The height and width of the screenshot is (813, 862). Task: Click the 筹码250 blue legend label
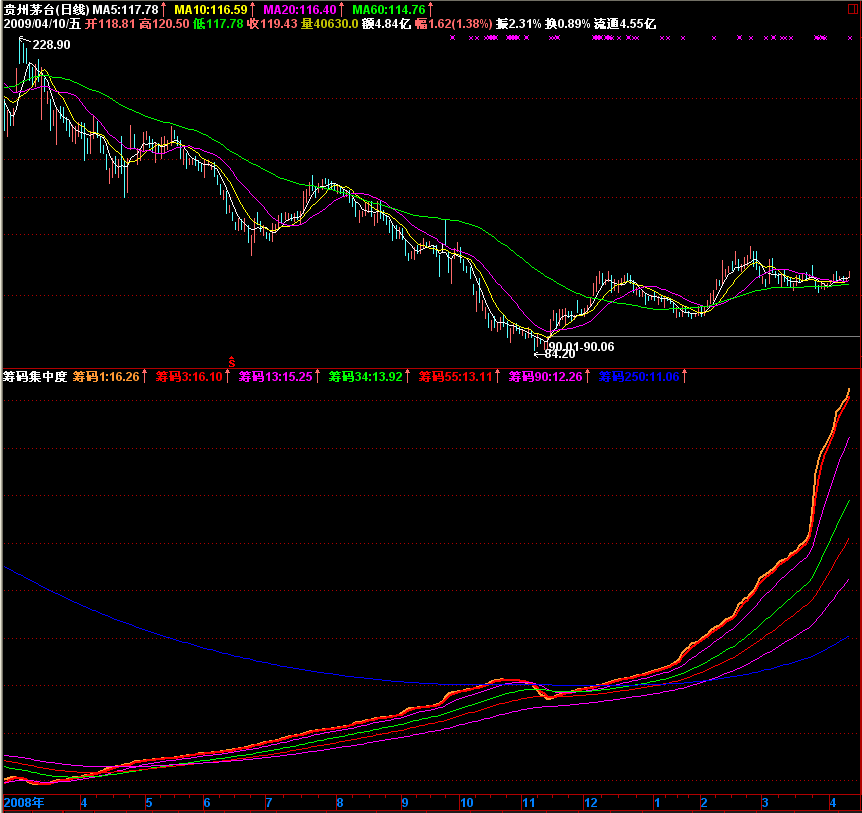pyautogui.click(x=639, y=377)
